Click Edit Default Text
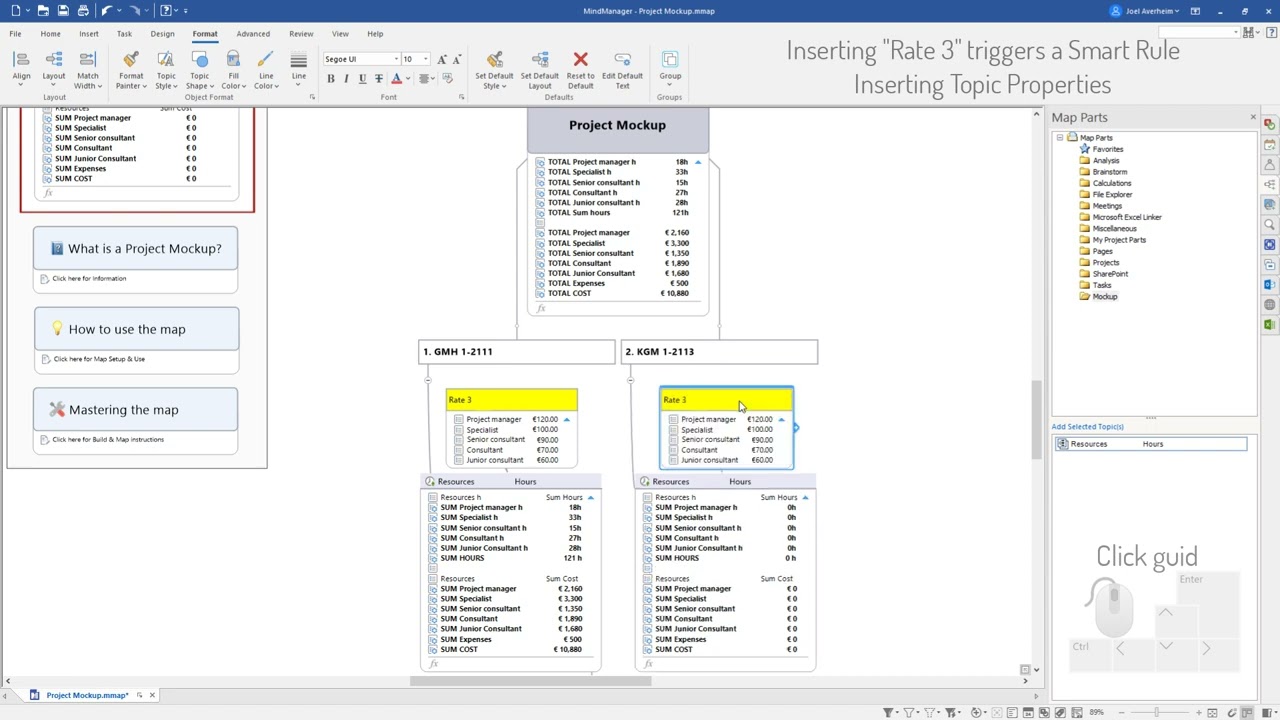Image resolution: width=1280 pixels, height=720 pixels. [622, 70]
